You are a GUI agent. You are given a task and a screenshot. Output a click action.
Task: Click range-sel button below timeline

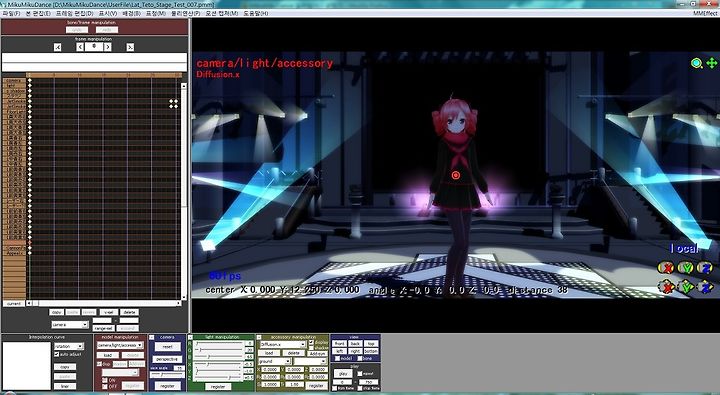point(103,328)
